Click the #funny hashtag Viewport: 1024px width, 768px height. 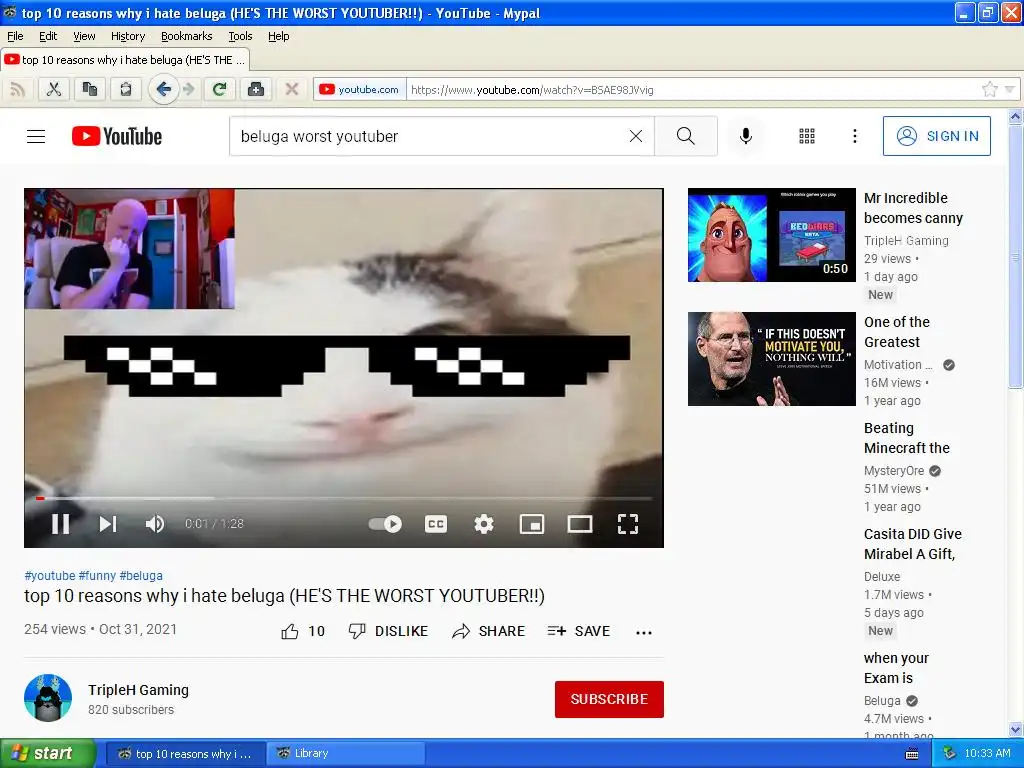pyautogui.click(x=97, y=575)
